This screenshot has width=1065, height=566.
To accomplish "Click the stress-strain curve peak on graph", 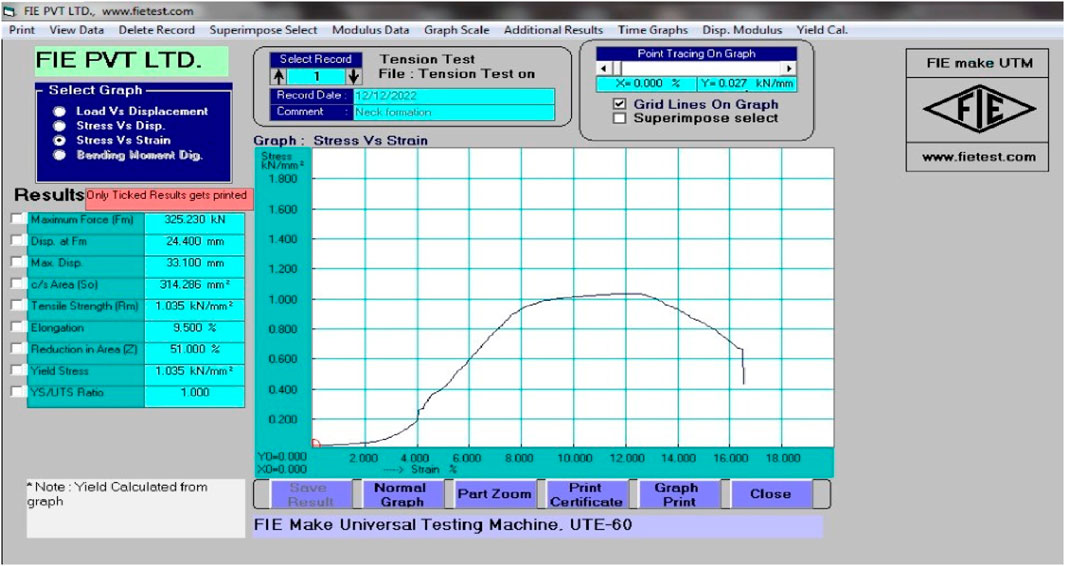I will click(628, 294).
